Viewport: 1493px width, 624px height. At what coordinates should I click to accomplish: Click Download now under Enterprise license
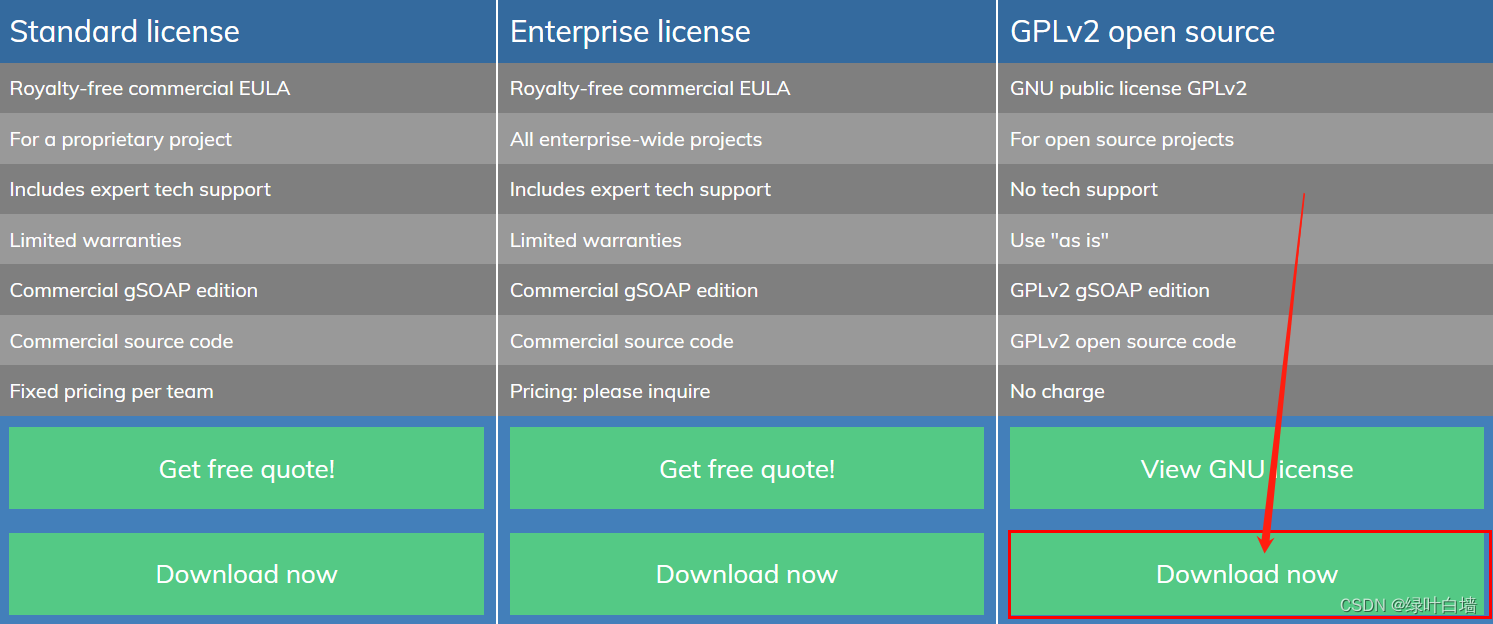tap(746, 574)
